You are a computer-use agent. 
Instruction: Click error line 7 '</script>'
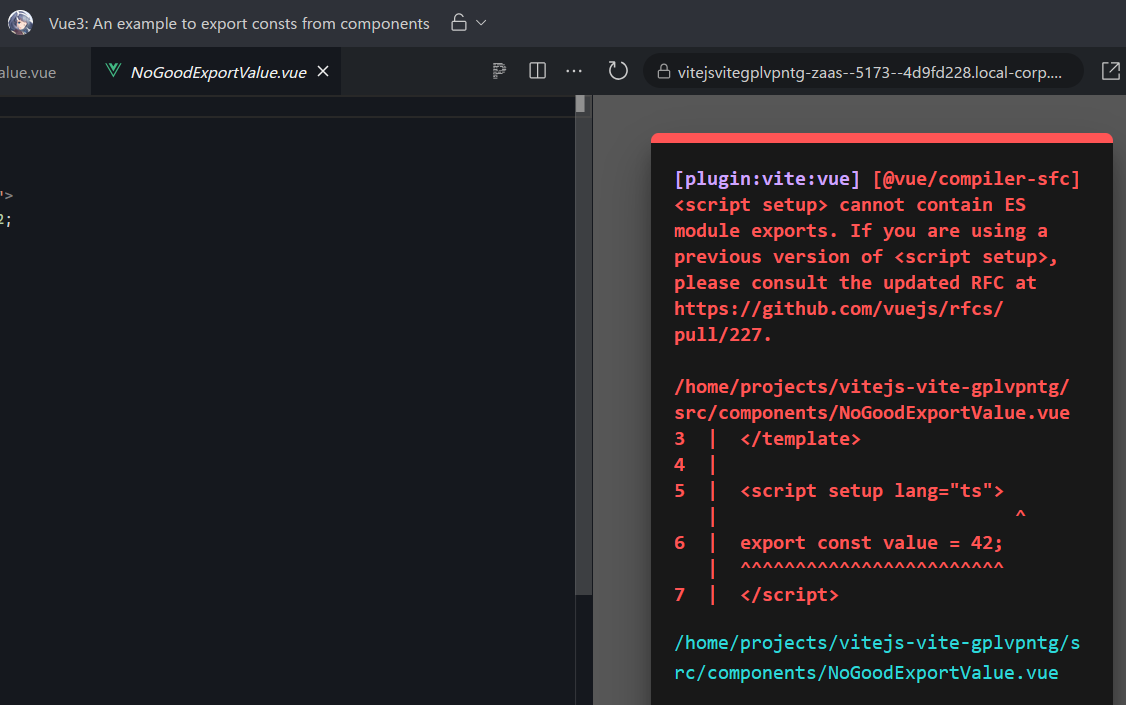[789, 595]
